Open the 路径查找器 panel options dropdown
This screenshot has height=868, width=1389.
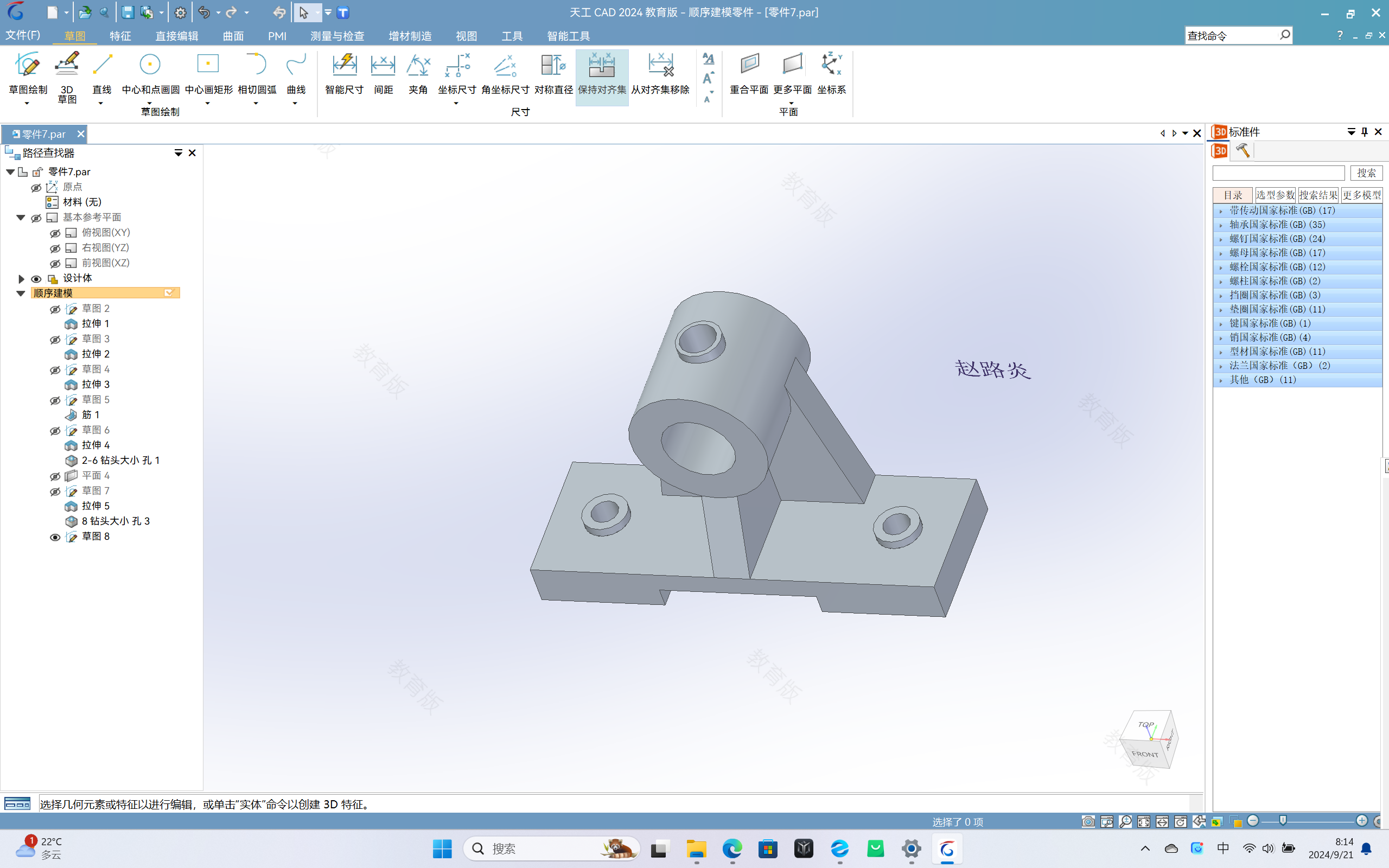179,152
